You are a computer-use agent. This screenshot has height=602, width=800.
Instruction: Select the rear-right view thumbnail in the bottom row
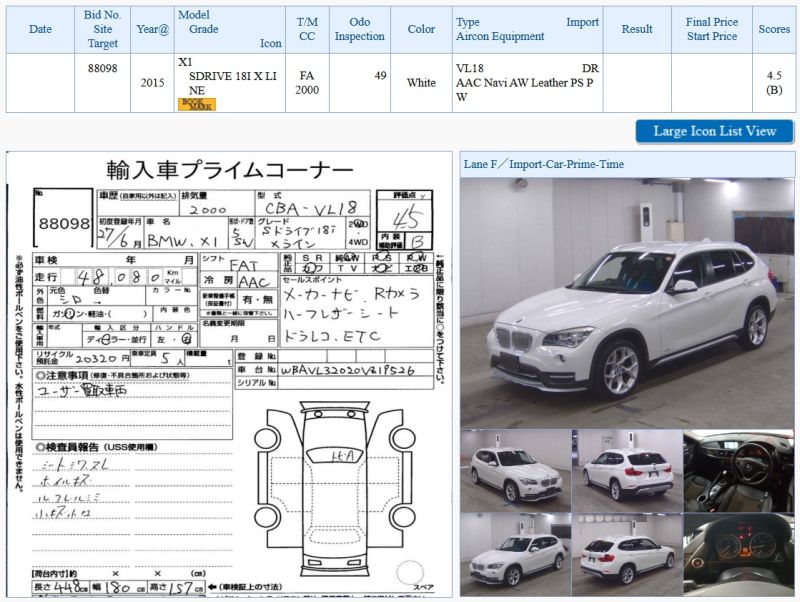click(628, 555)
